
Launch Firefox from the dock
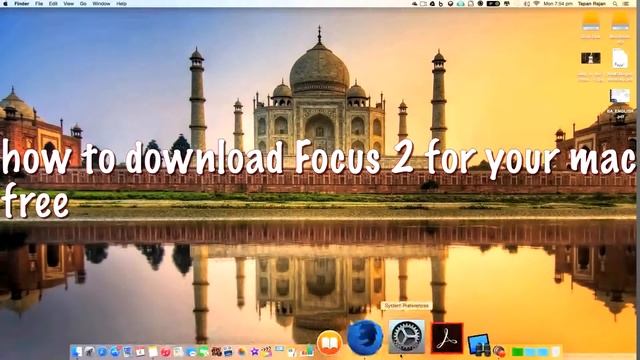coord(365,337)
